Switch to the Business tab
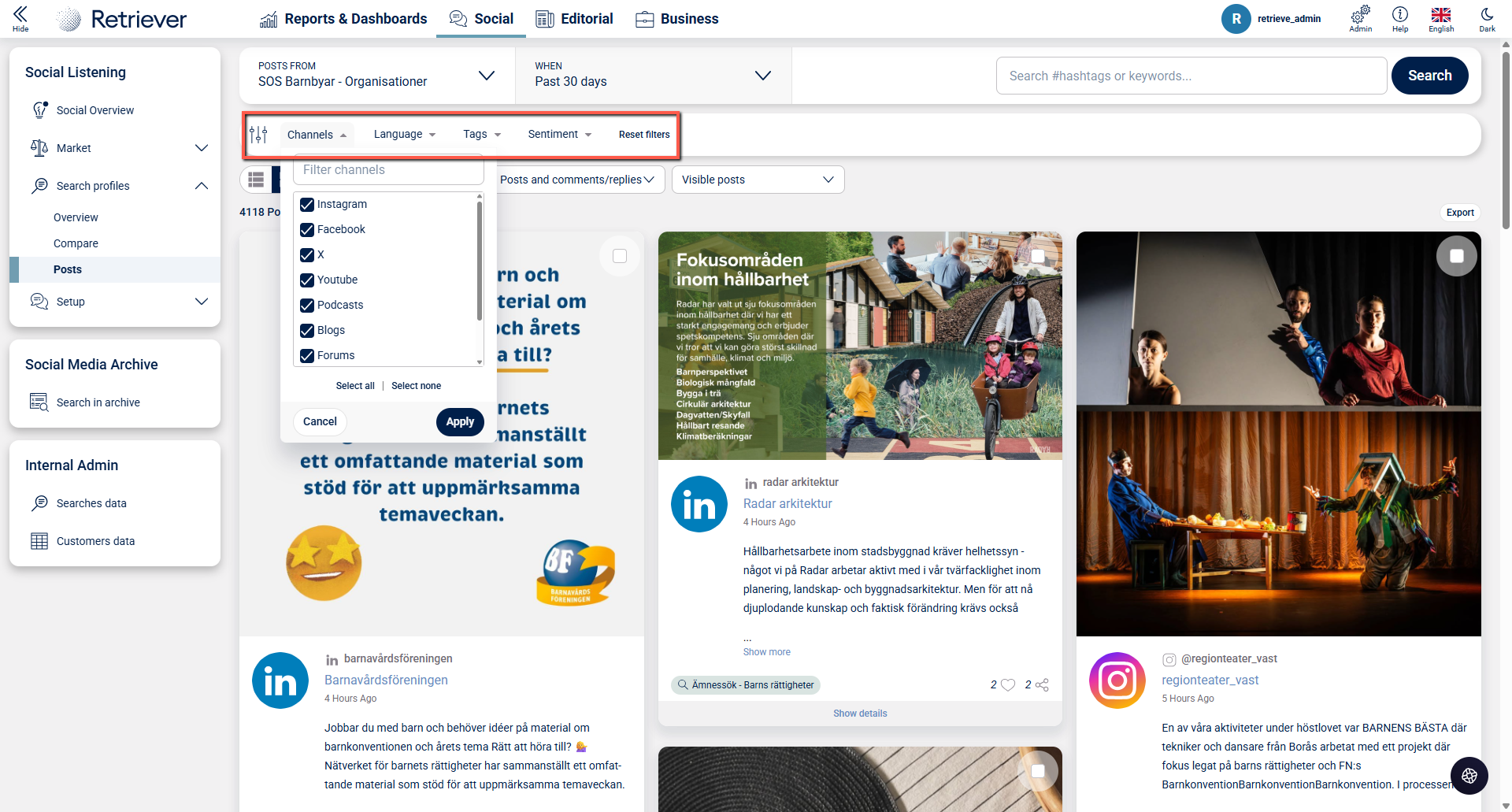 677,19
